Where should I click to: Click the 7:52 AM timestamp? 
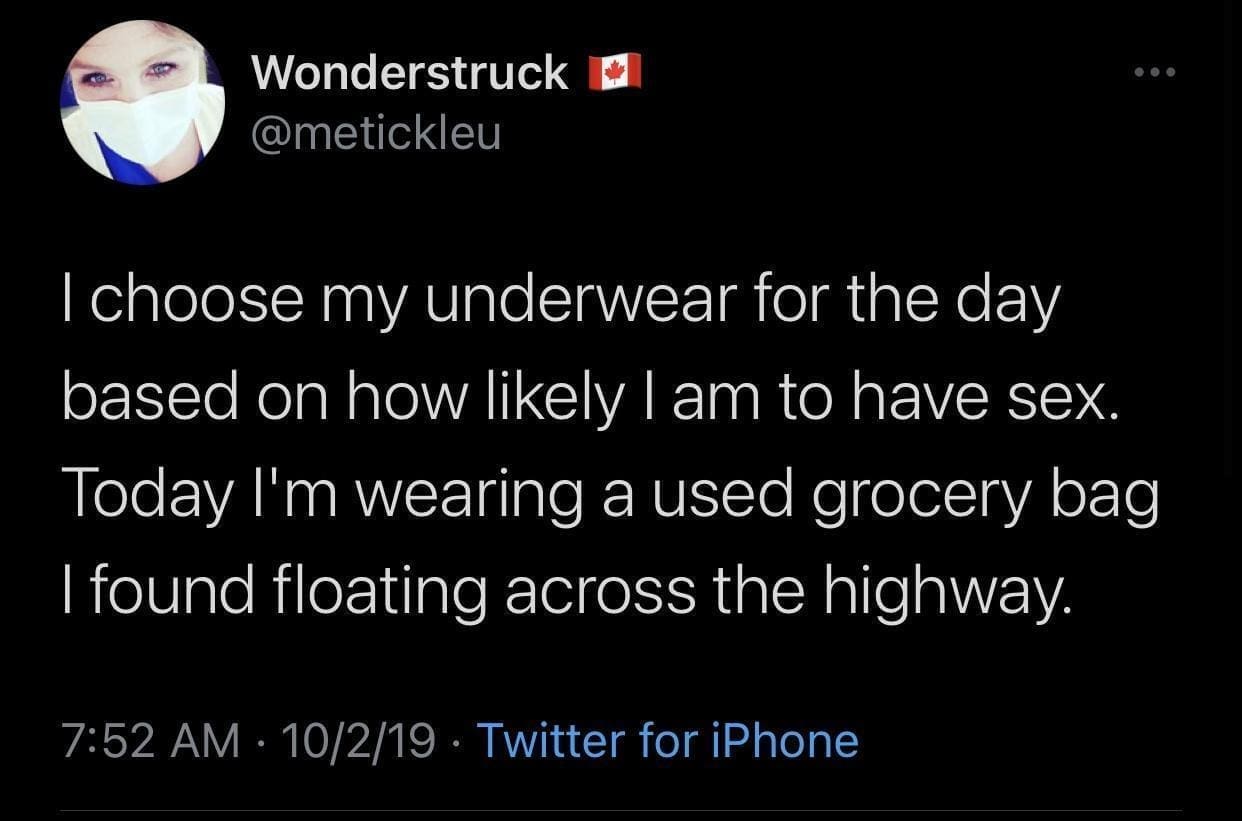point(150,740)
